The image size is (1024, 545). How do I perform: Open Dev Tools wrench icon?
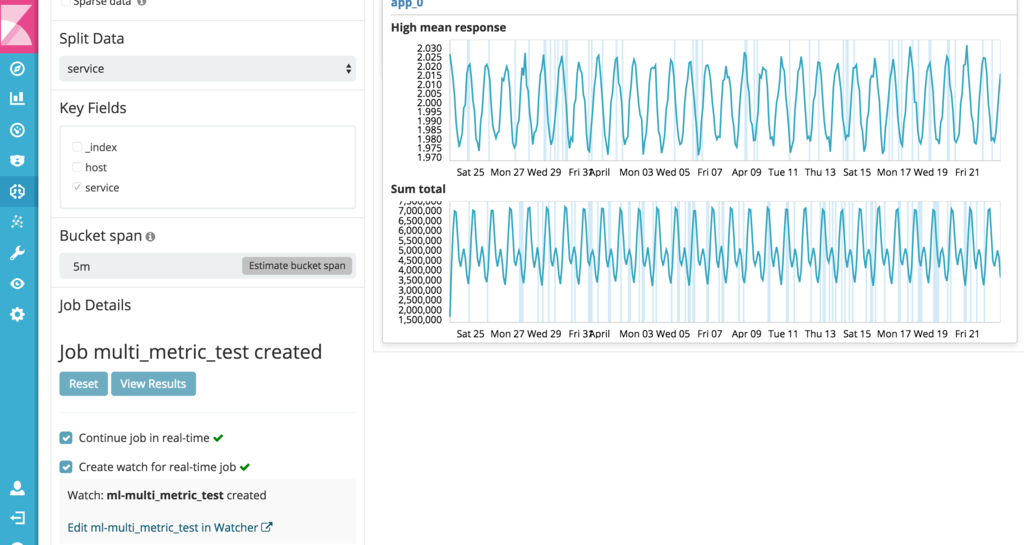click(18, 253)
